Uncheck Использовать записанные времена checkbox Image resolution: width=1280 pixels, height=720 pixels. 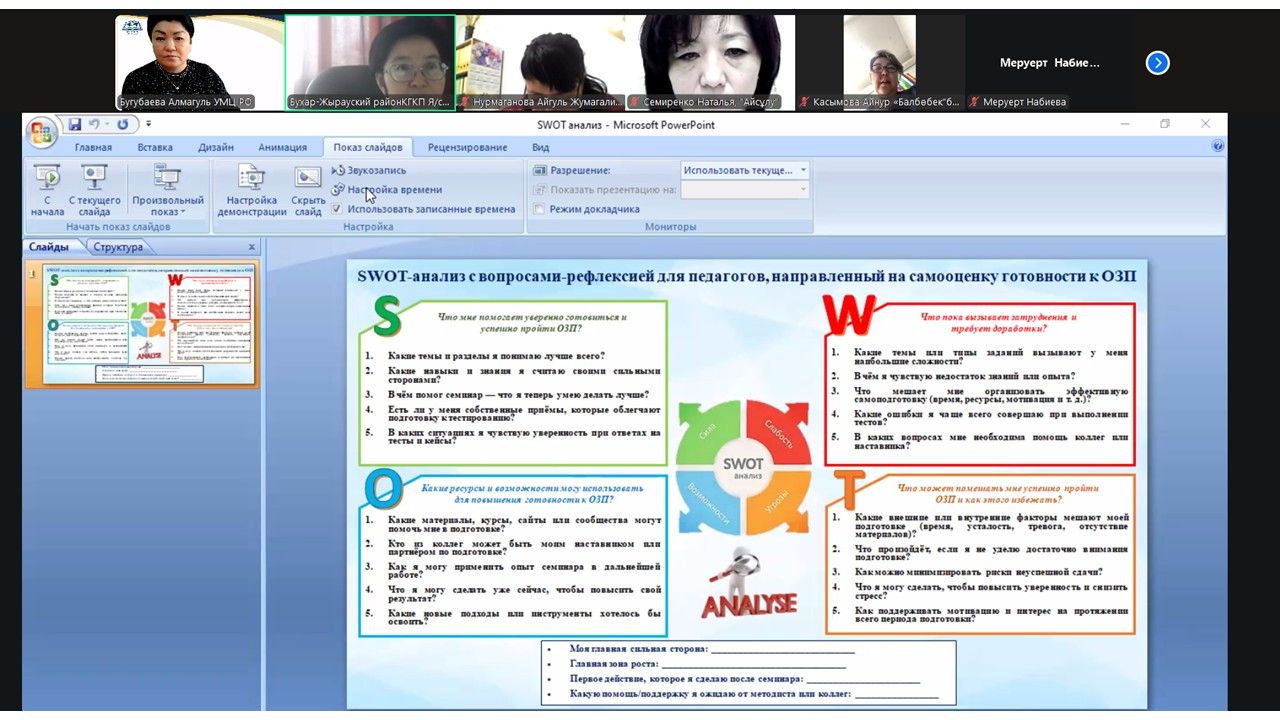[x=338, y=209]
